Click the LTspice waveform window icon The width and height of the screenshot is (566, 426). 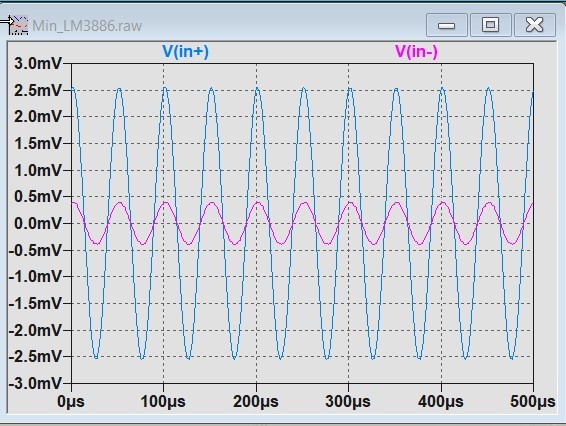(x=18, y=25)
